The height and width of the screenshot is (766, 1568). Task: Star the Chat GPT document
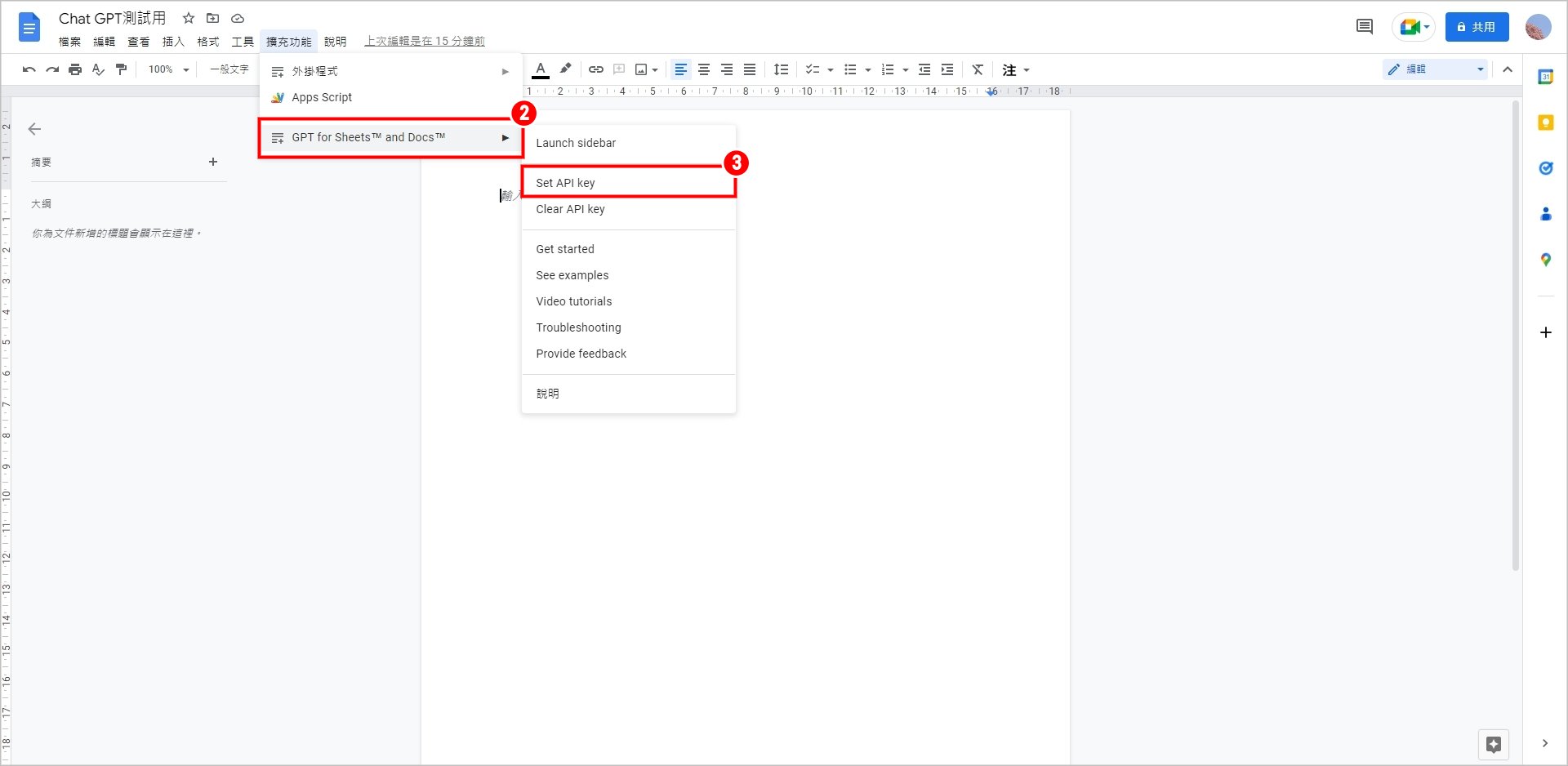pos(189,18)
